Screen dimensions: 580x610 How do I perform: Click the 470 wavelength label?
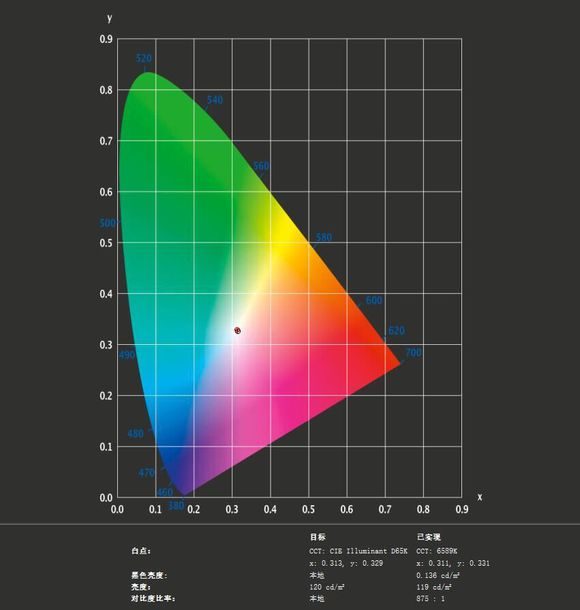pyautogui.click(x=147, y=472)
